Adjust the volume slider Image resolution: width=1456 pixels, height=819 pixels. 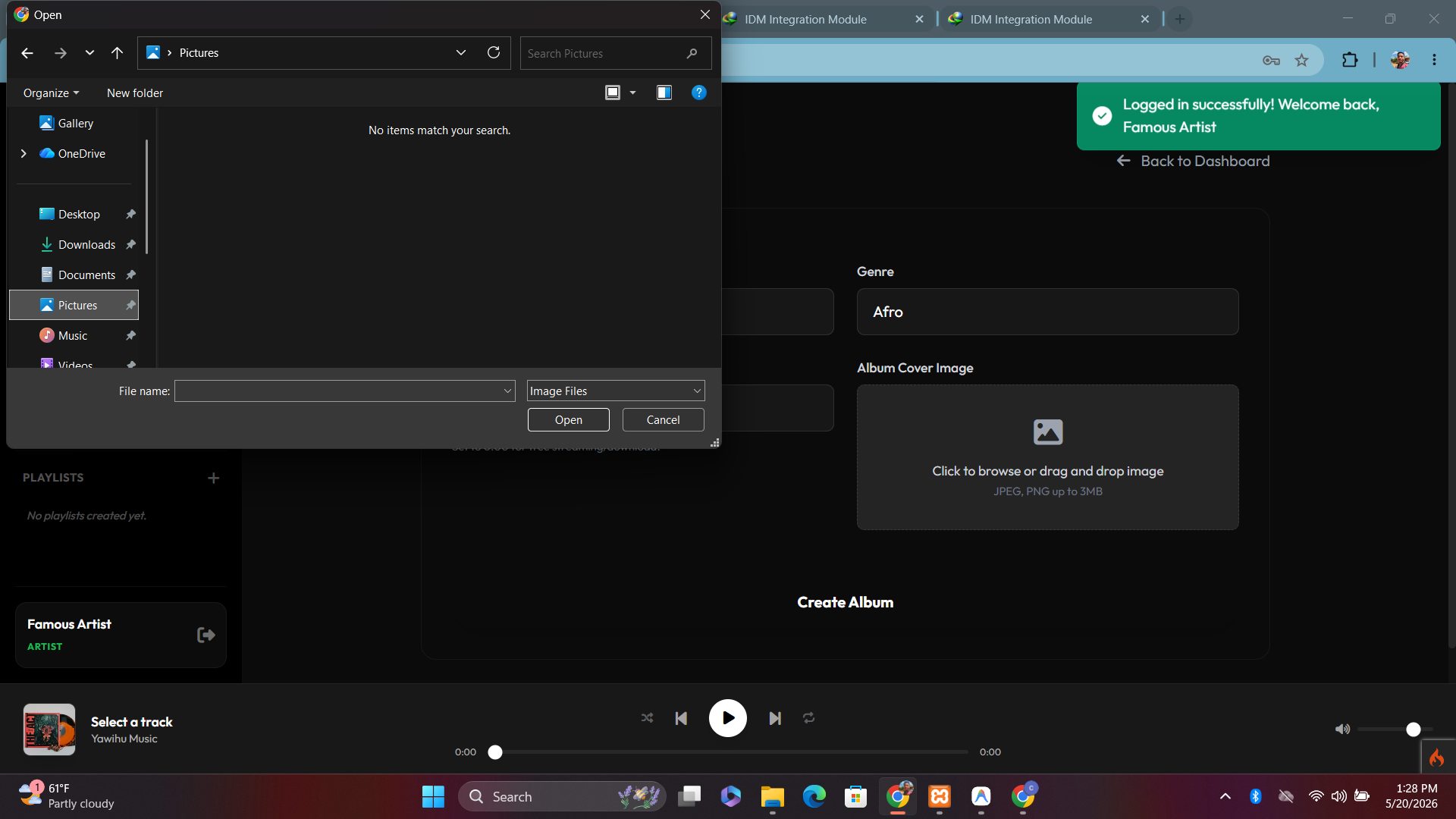click(x=1395, y=729)
